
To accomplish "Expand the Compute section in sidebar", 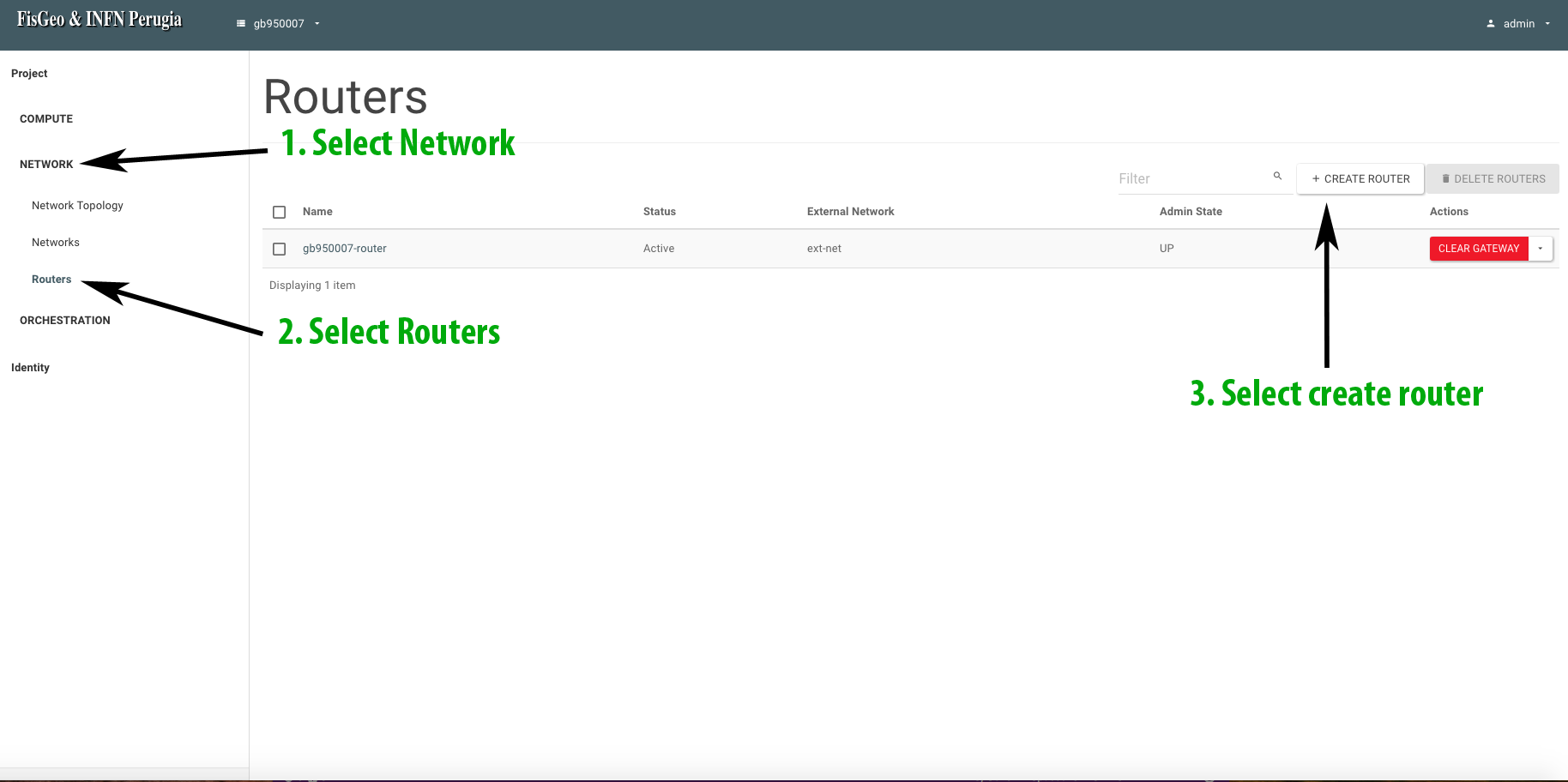I will [x=46, y=119].
